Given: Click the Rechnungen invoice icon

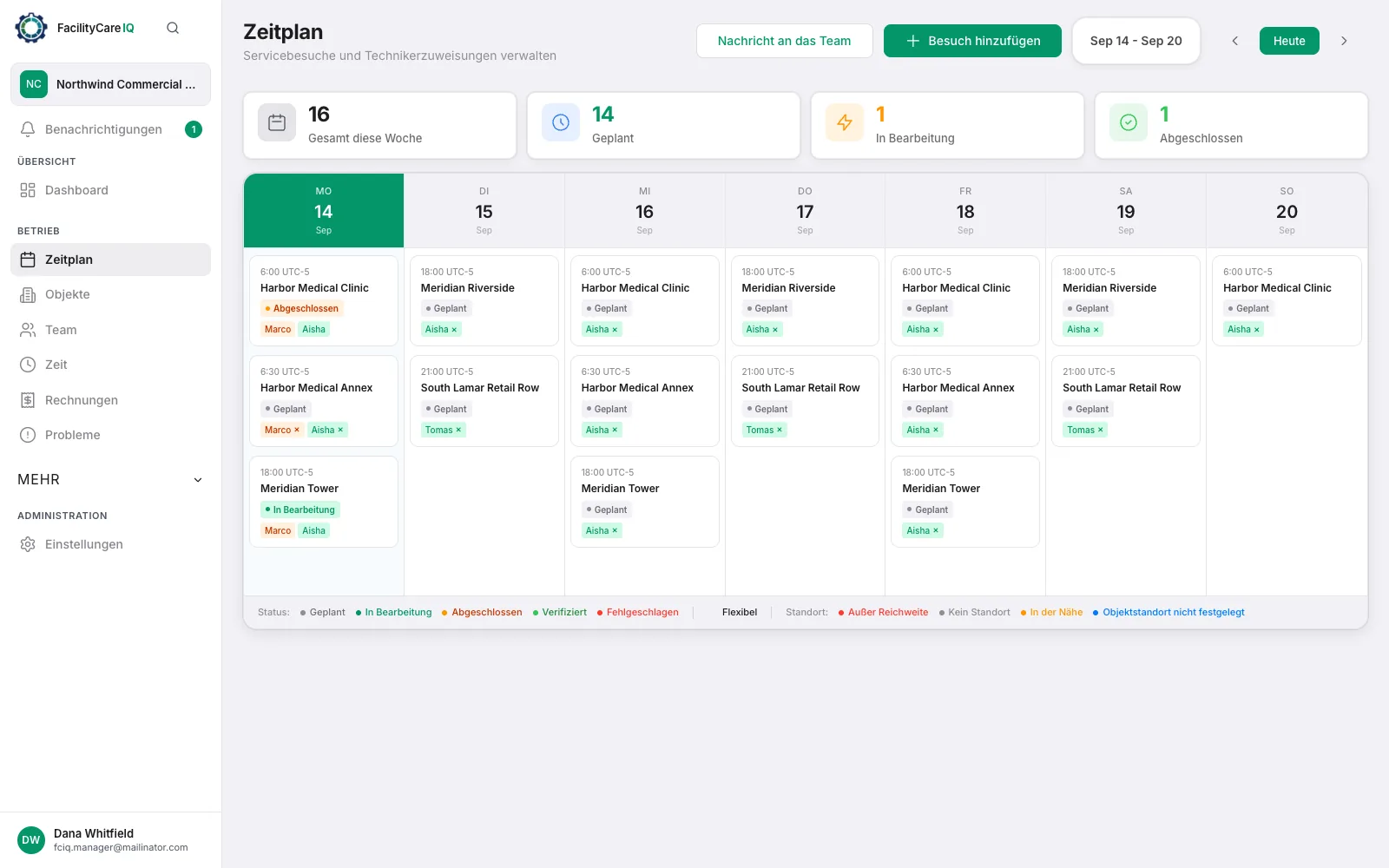Looking at the screenshot, I should (28, 400).
